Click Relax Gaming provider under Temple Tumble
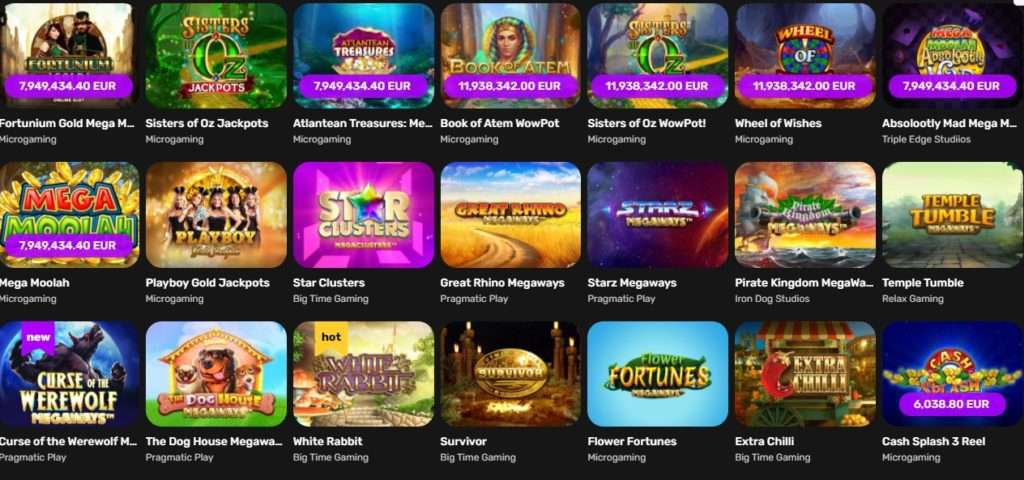This screenshot has height=480, width=1024. [913, 298]
